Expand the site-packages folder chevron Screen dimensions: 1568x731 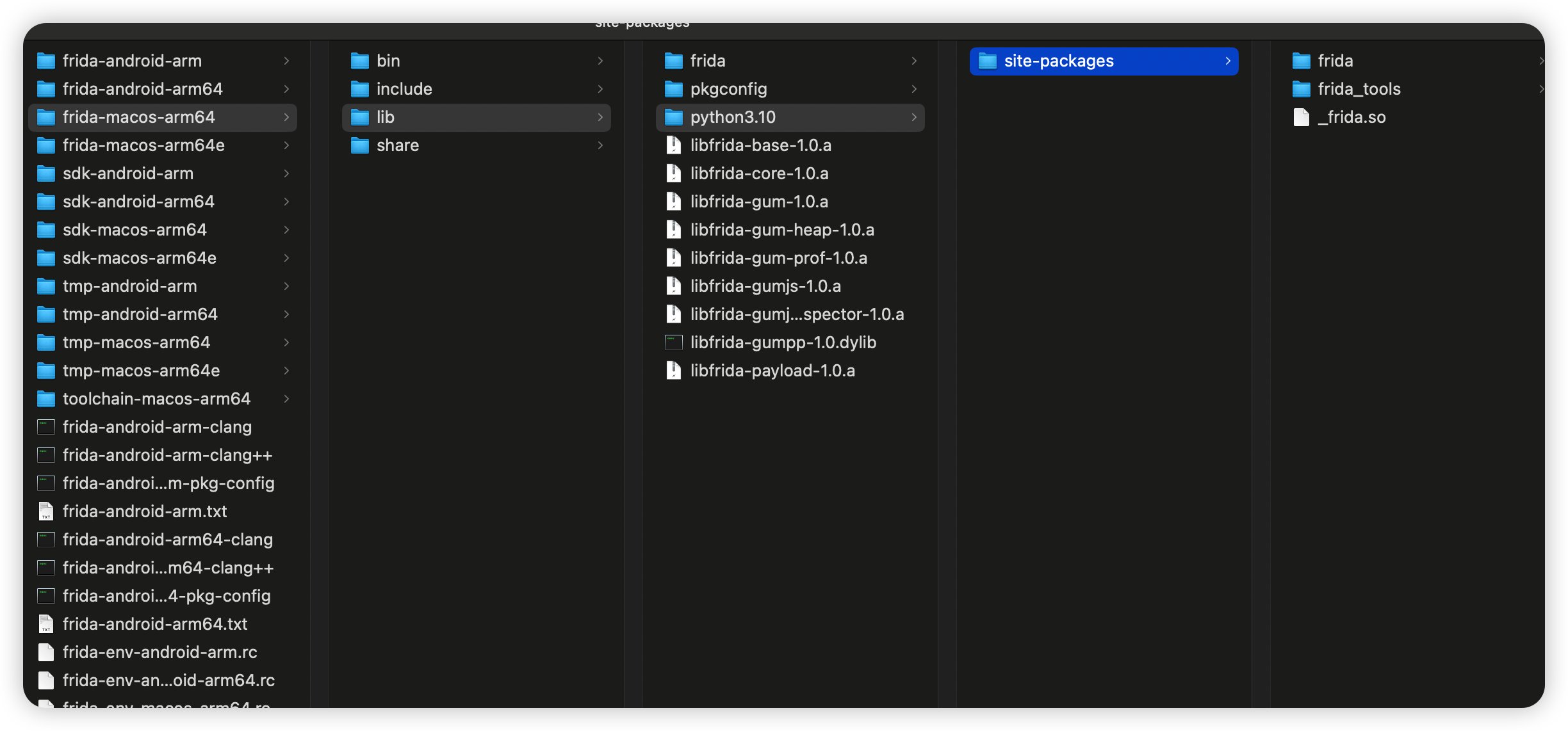click(x=1227, y=61)
